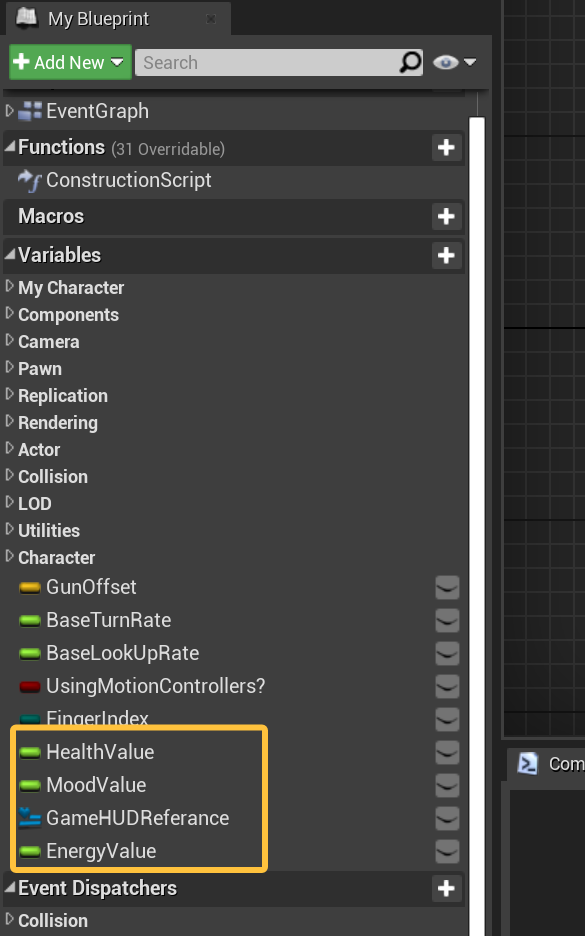
Task: Click into the Search input field
Action: (x=269, y=62)
